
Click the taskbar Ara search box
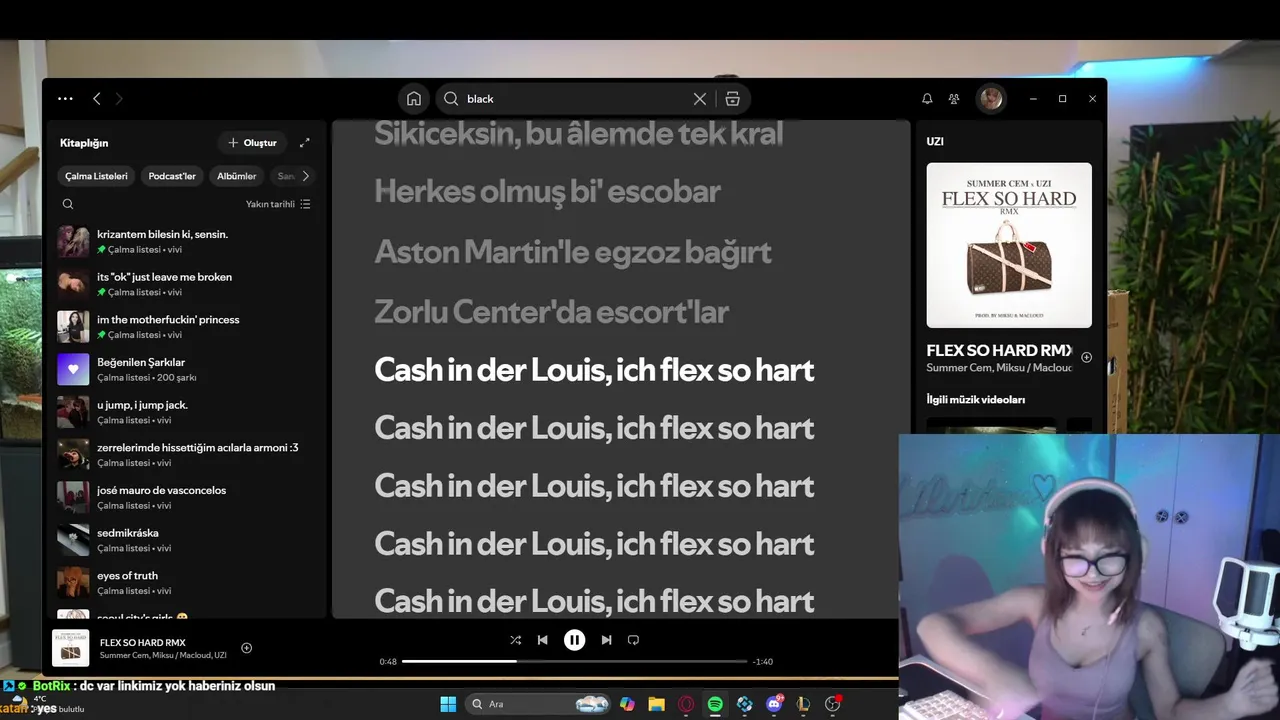click(x=538, y=704)
